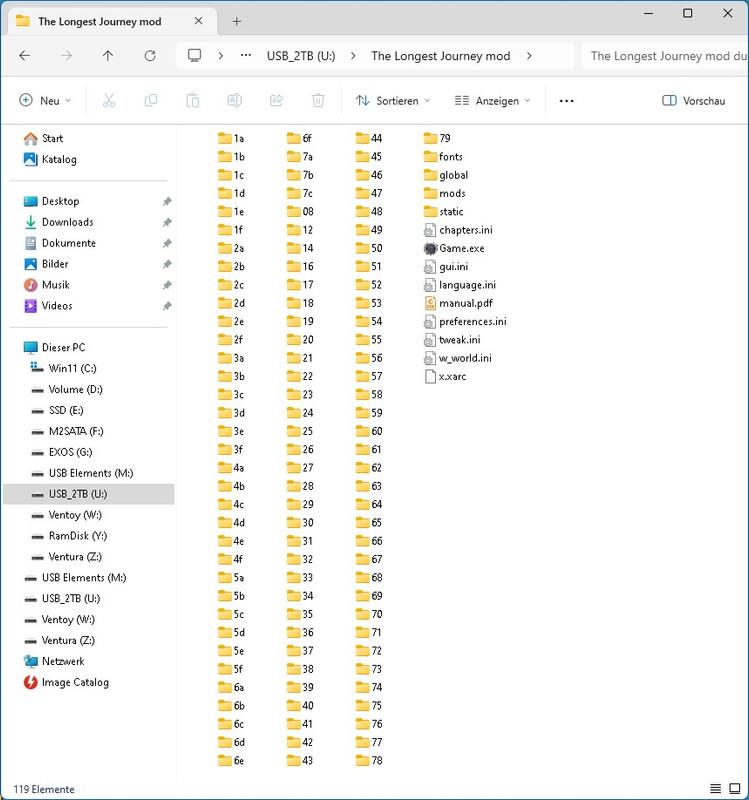
Task: Expand chevron after The Longest Journey mod
Action: 529,56
